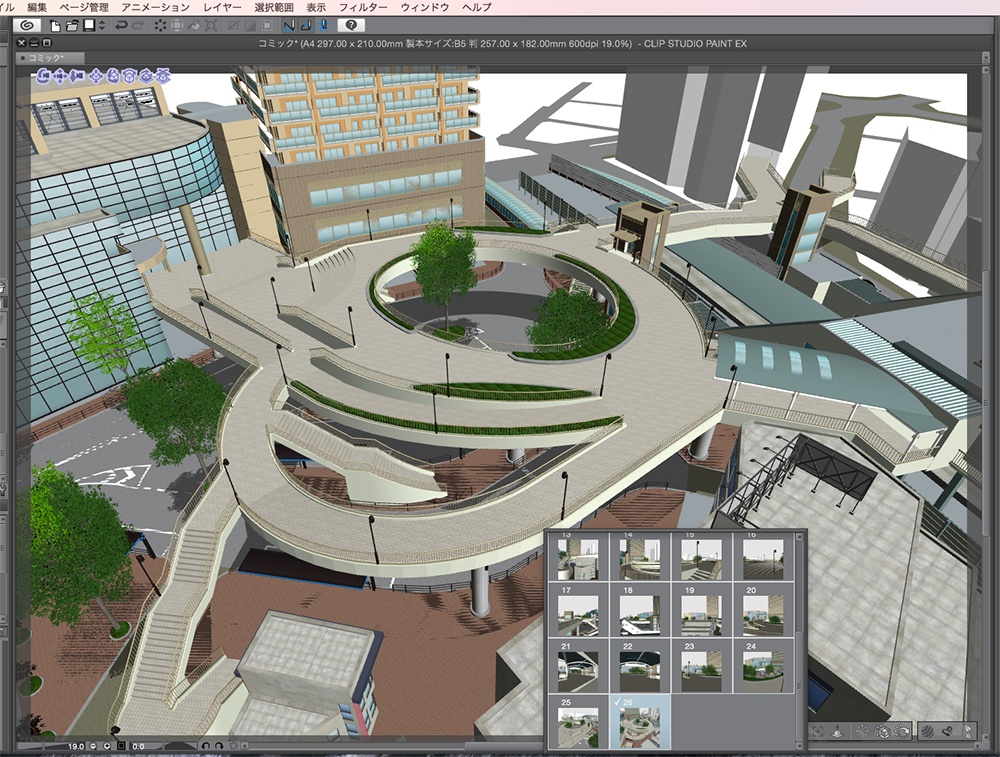Click the fit to screen square icon
Screen dimensions: 1000x757
[121, 746]
